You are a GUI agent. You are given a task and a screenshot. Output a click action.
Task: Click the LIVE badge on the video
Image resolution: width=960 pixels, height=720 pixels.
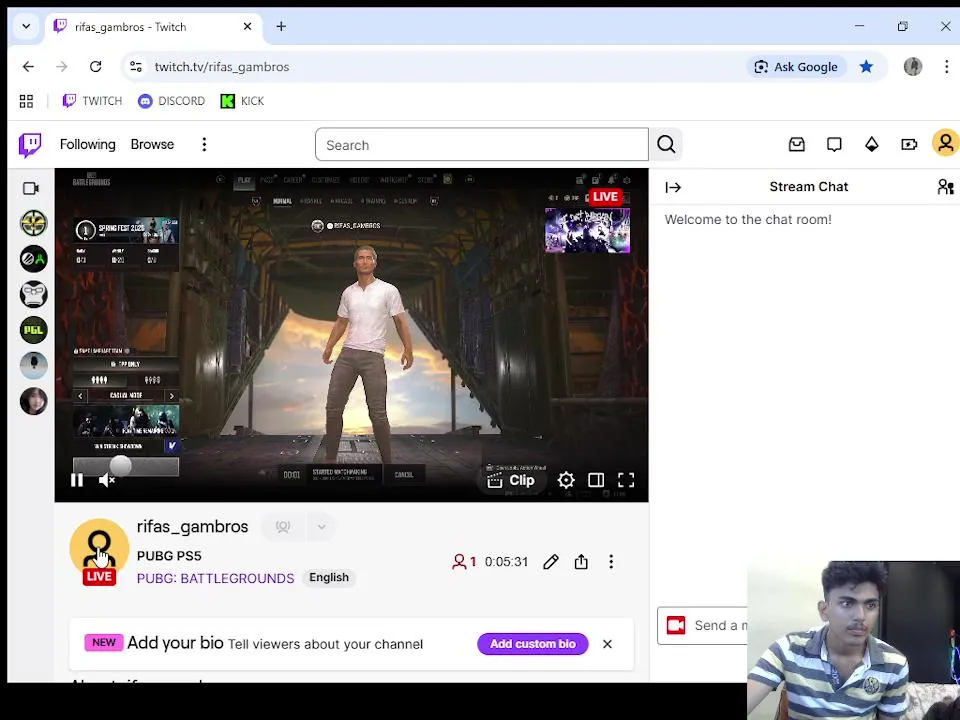(606, 197)
